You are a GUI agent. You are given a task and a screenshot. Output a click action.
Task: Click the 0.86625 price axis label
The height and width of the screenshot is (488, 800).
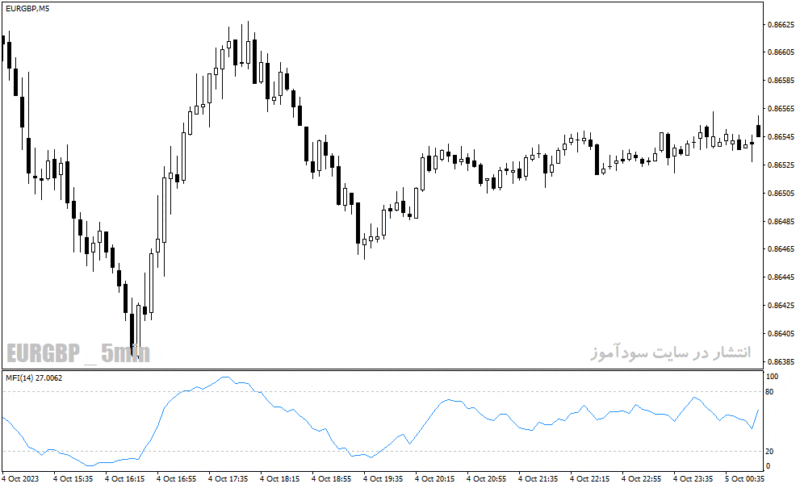[781, 24]
